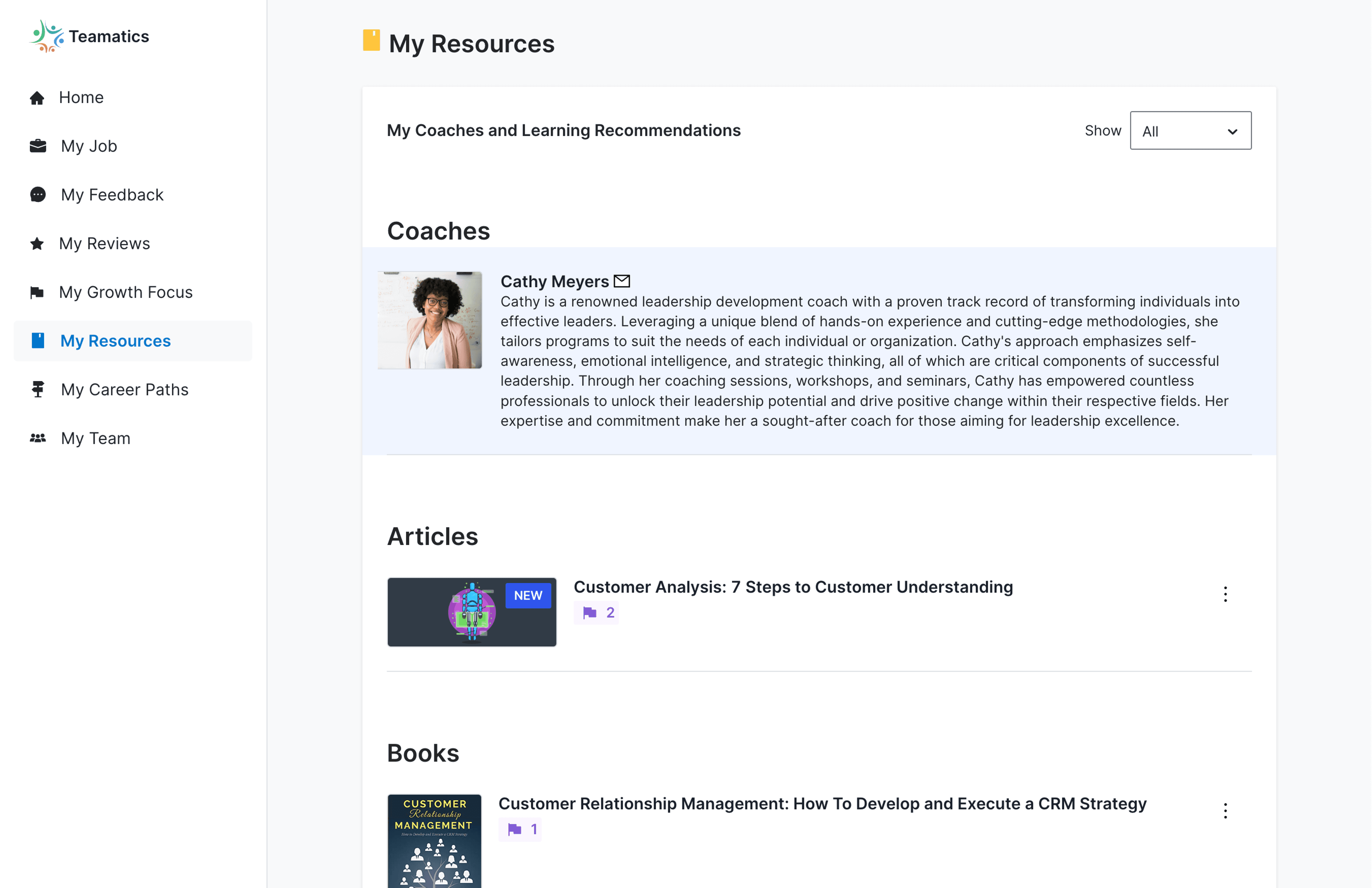
Task: Click the Customer Analysis article thumbnail
Action: point(472,612)
